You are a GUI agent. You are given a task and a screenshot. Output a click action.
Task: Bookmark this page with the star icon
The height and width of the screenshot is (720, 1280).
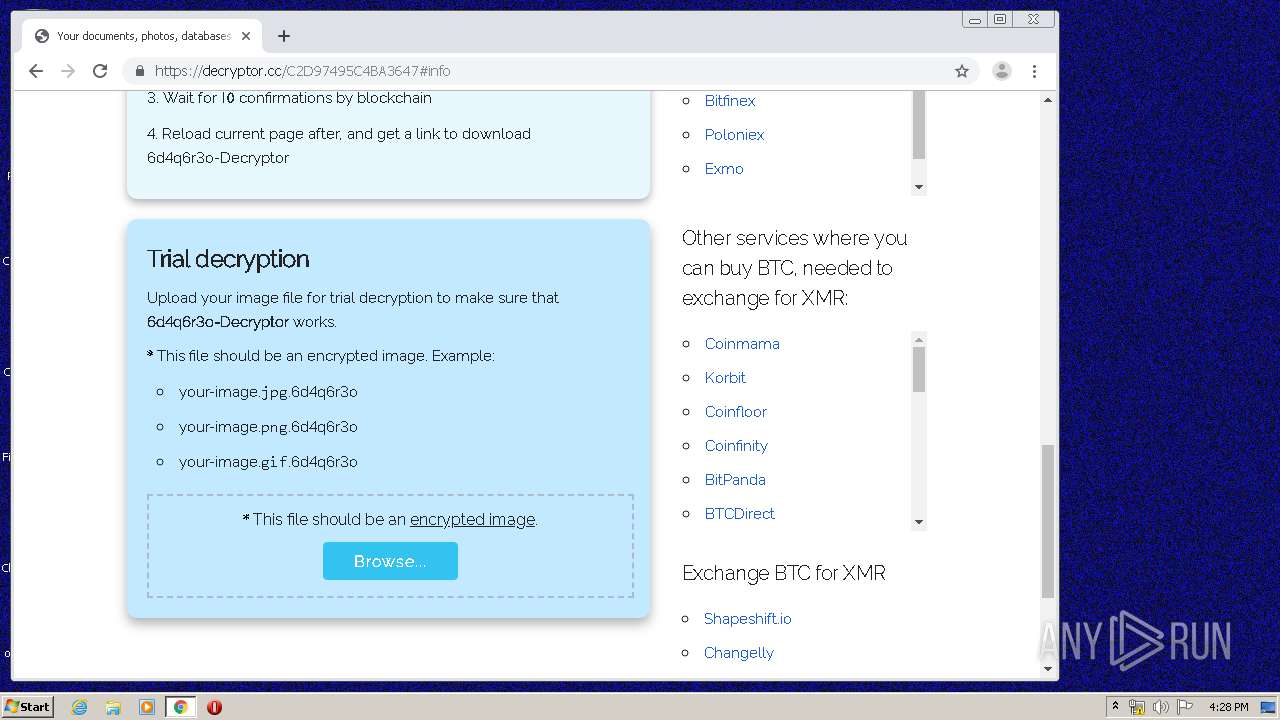[x=962, y=71]
